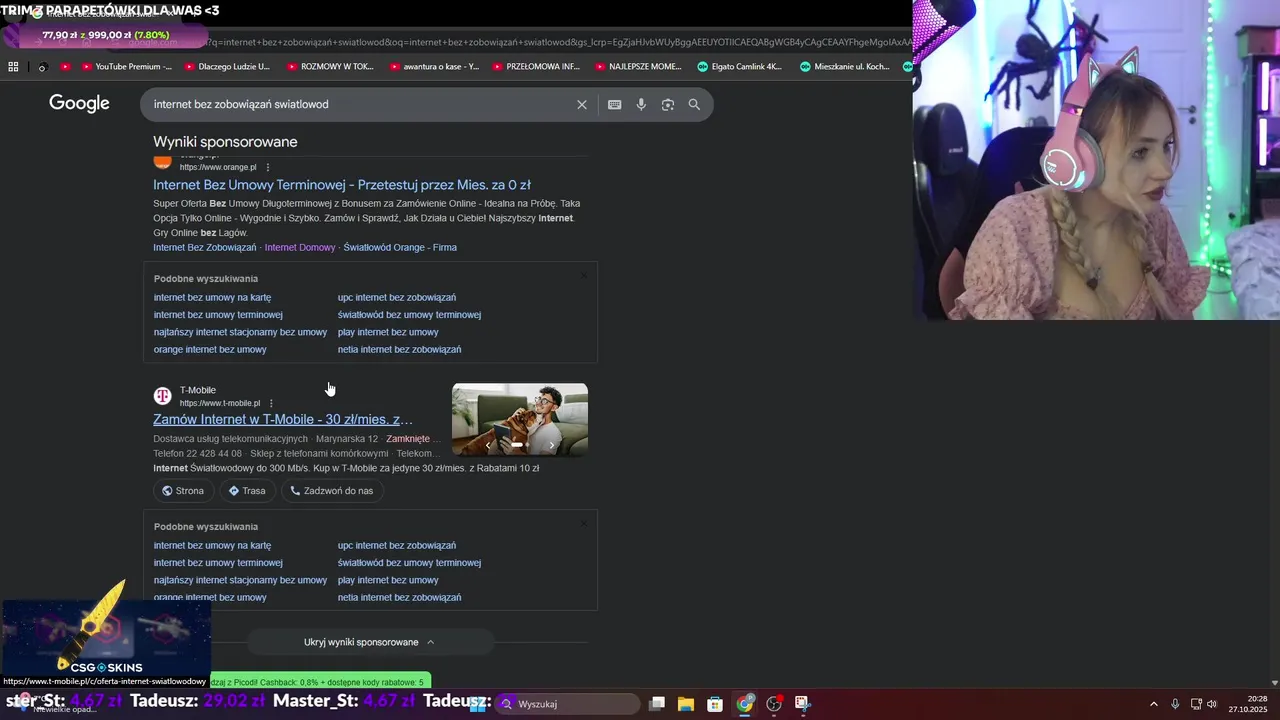Open Światłowód Orange - Firma sitelink
The height and width of the screenshot is (720, 1280).
pos(400,247)
